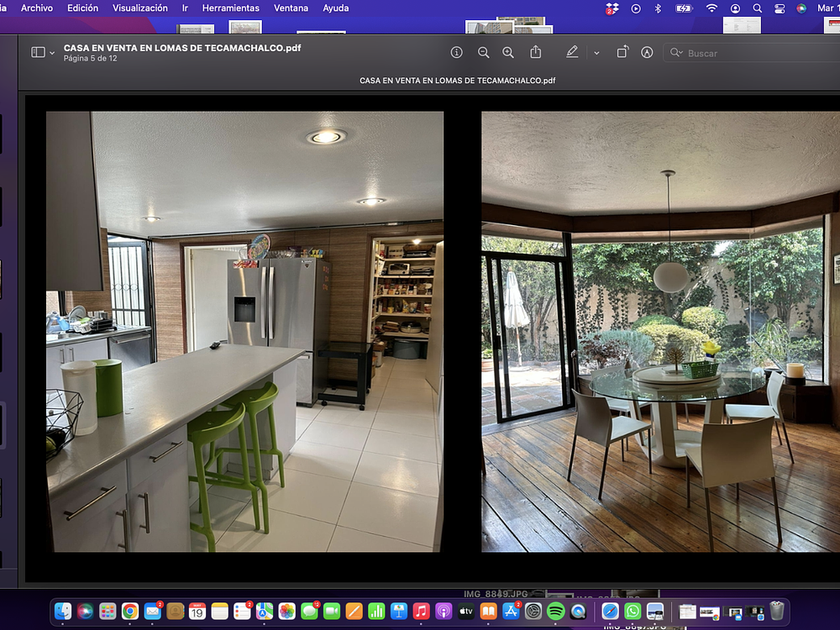840x630 pixels.
Task: Open the Visualización menu
Action: (x=140, y=8)
